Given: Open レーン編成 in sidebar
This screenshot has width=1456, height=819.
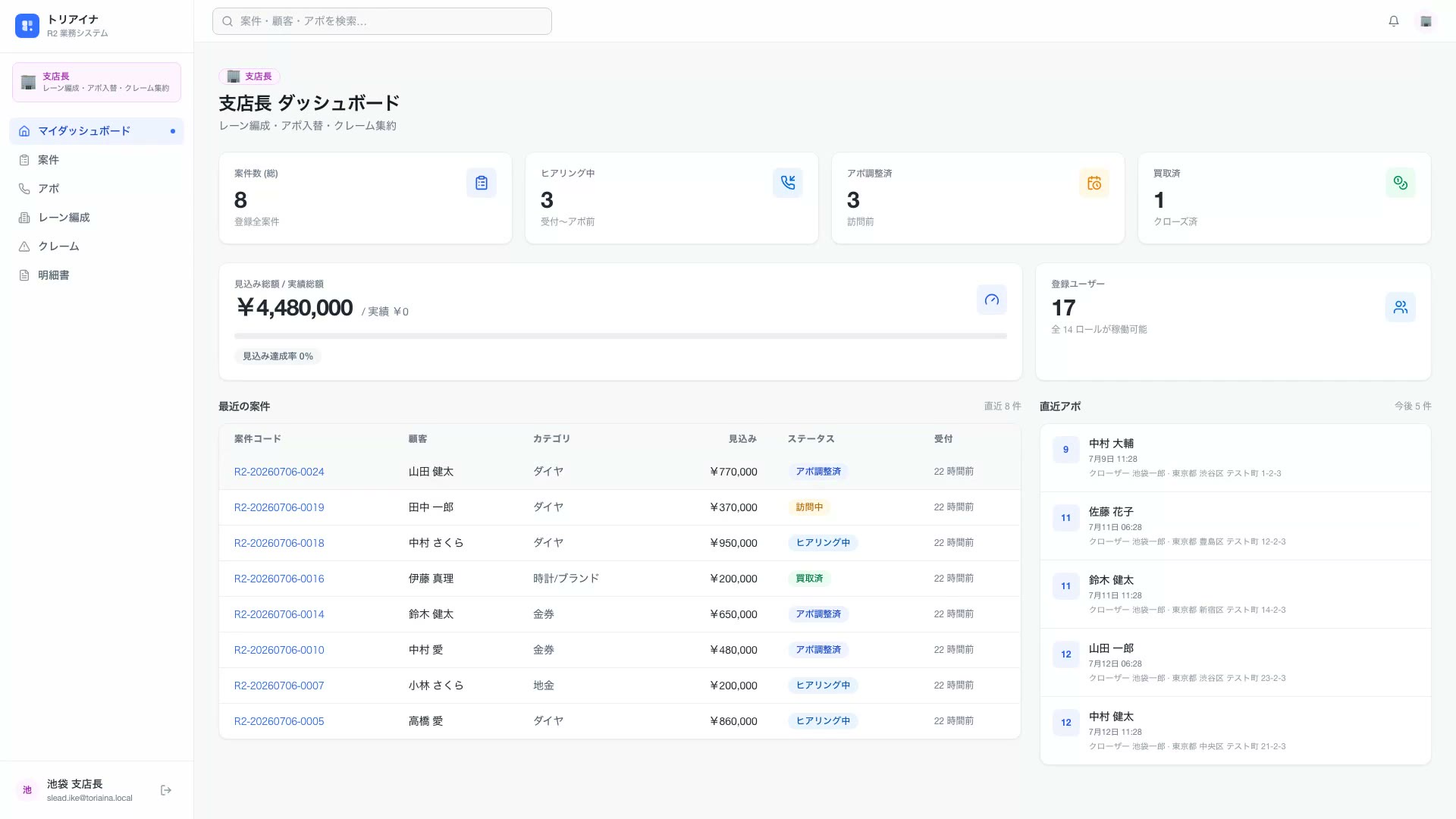Looking at the screenshot, I should coord(96,218).
